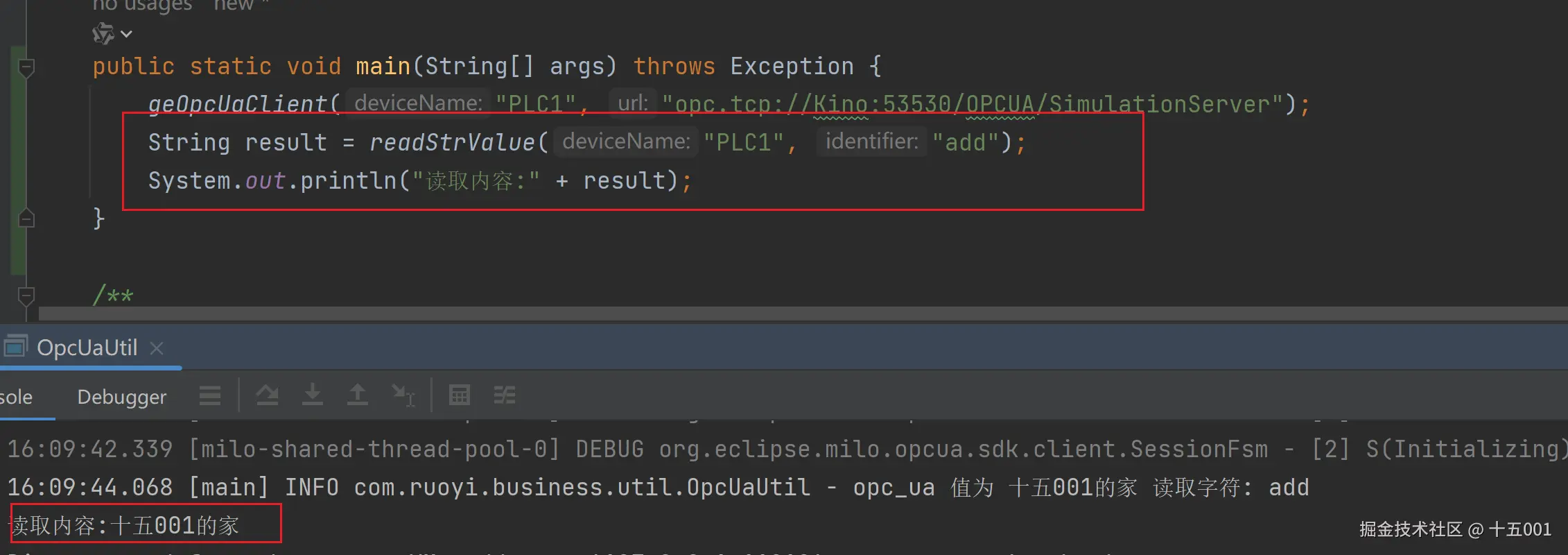Collapse the main method using its fold marker
The image size is (1568, 555).
click(x=26, y=67)
